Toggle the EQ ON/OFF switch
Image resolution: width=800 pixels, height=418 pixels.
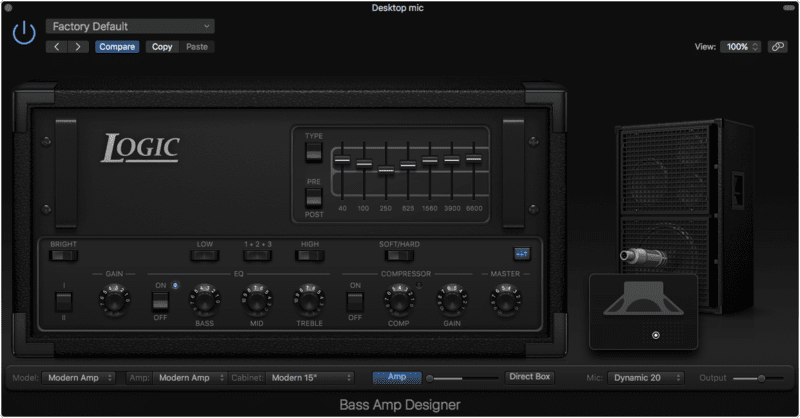[160, 302]
